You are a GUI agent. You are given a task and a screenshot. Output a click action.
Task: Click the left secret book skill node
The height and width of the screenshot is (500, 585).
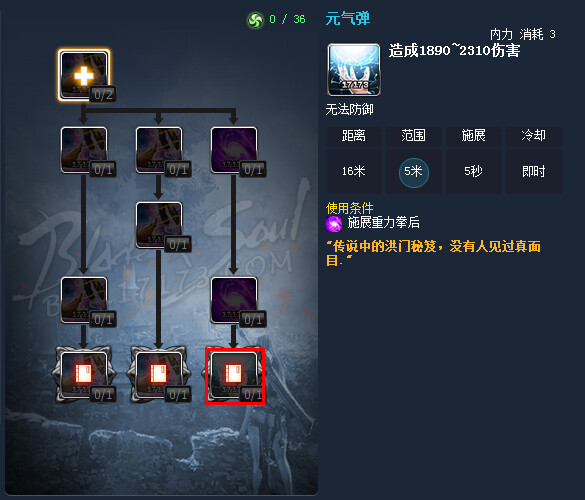pos(84,374)
